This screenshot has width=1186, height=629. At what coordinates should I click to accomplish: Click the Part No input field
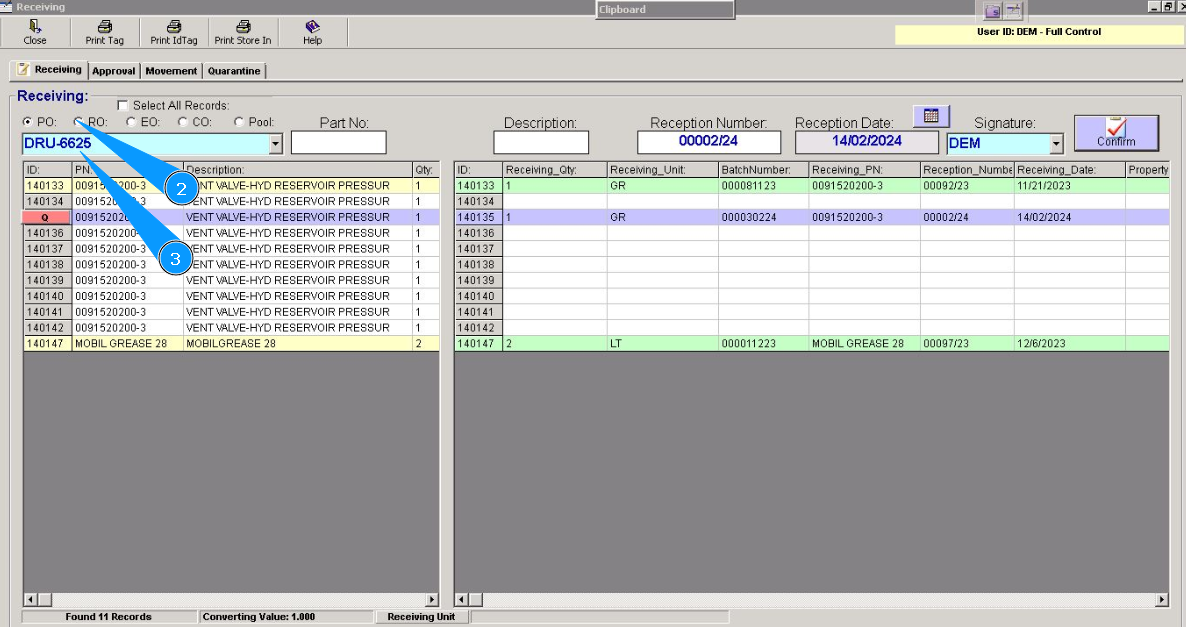(339, 142)
